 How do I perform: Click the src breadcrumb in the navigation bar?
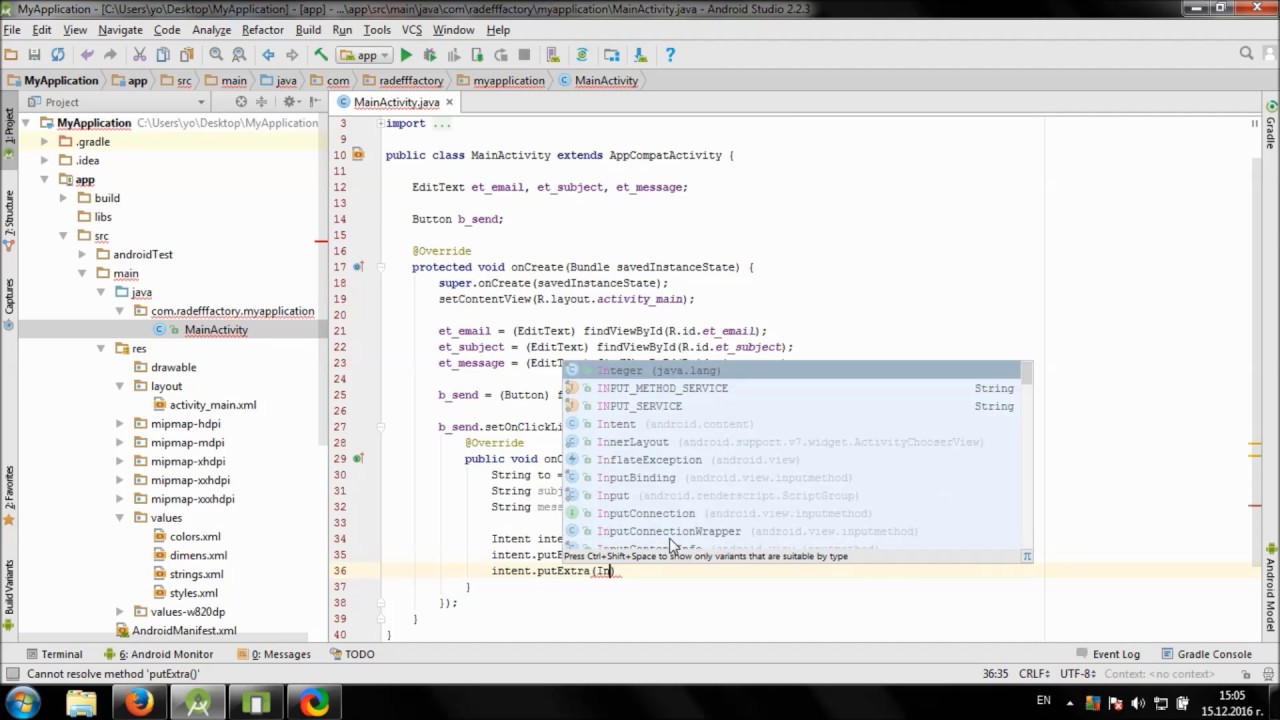point(176,81)
